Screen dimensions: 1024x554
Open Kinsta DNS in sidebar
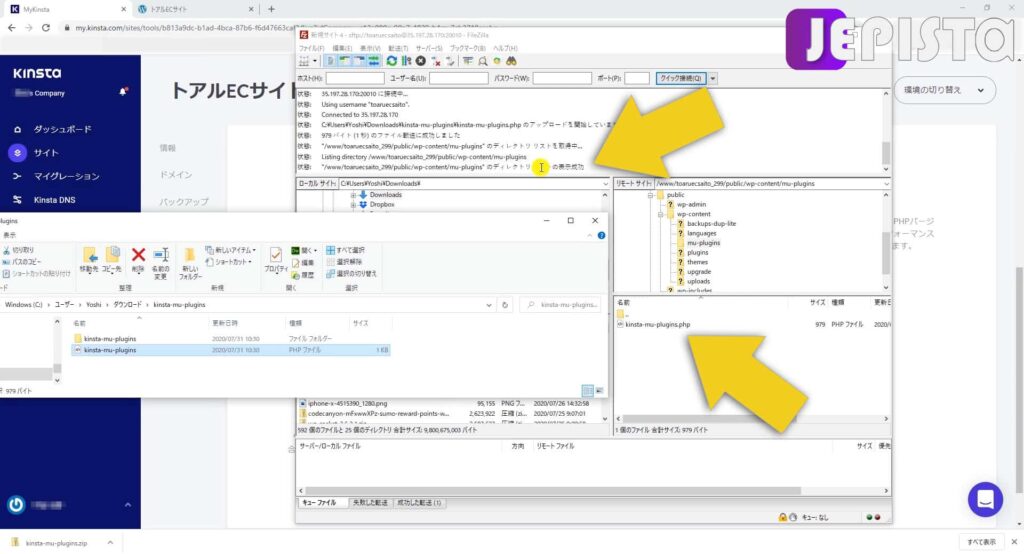(54, 200)
